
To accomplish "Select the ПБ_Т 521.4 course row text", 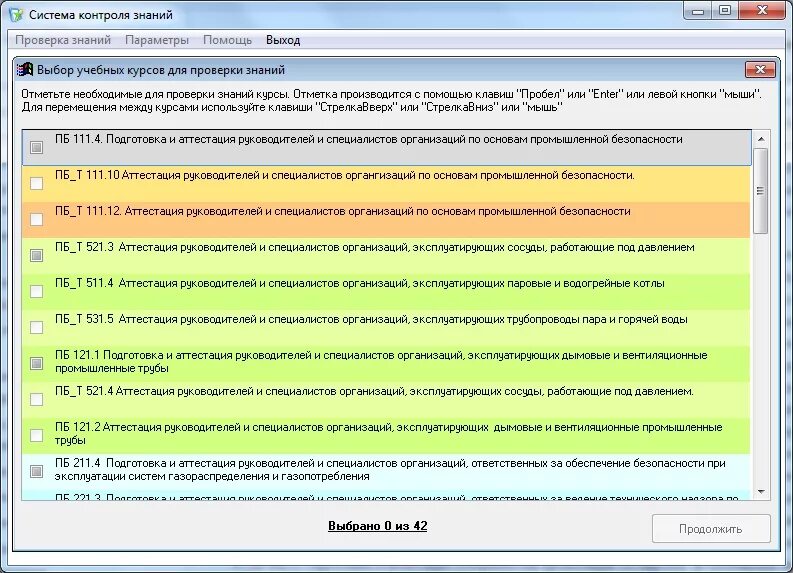I will [374, 391].
